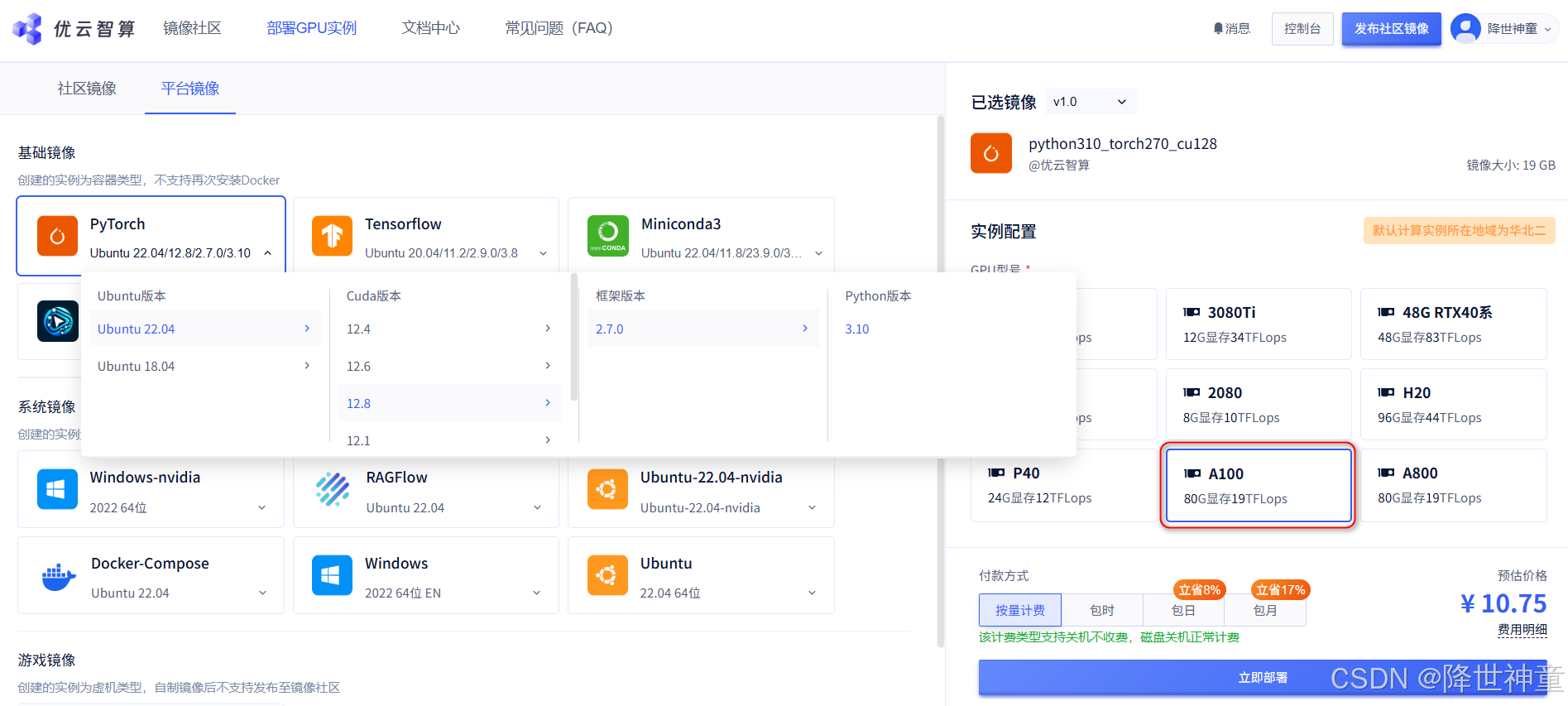Switch to the 社区镜像 tab

[x=87, y=89]
